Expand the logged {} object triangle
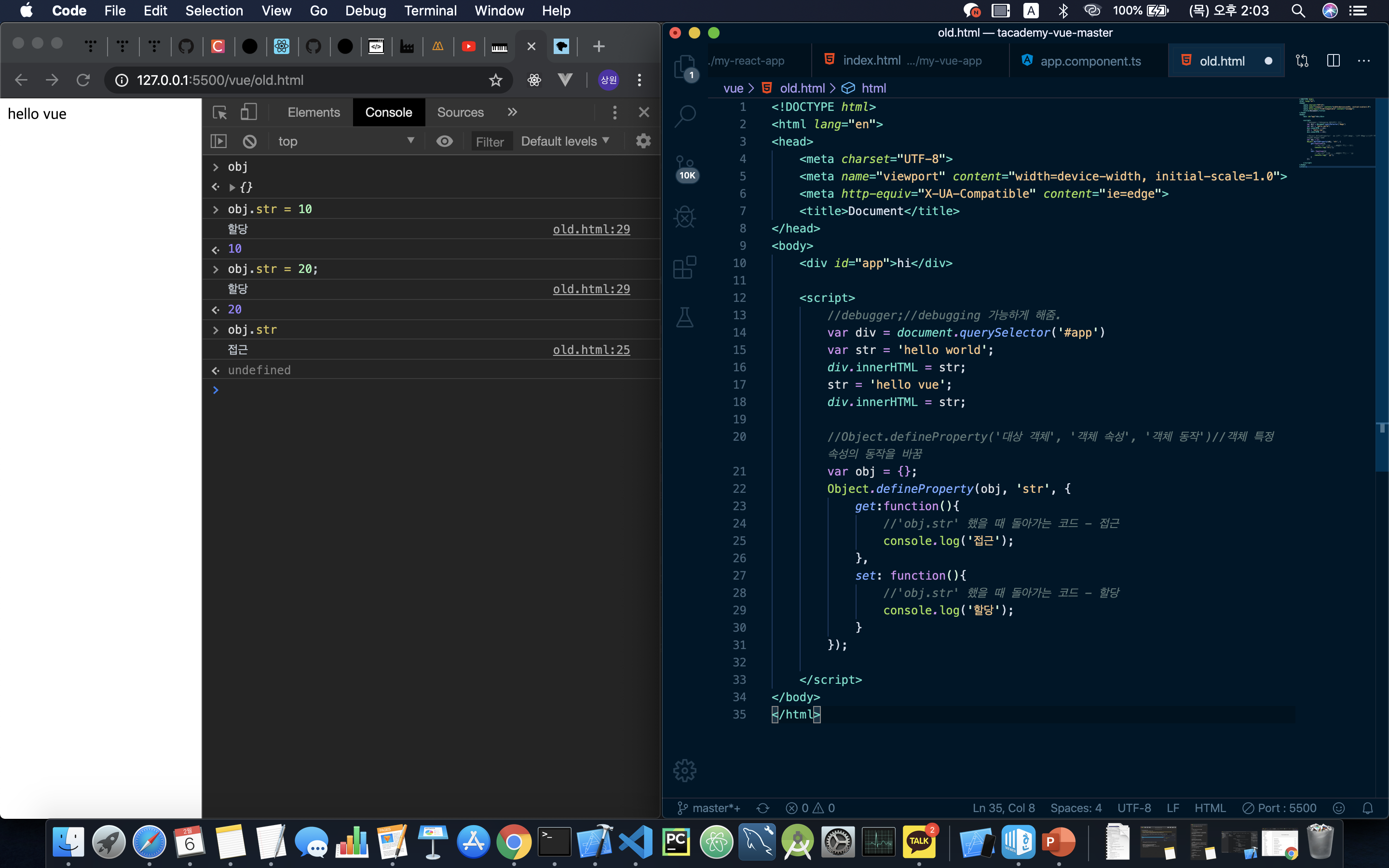 [232, 187]
